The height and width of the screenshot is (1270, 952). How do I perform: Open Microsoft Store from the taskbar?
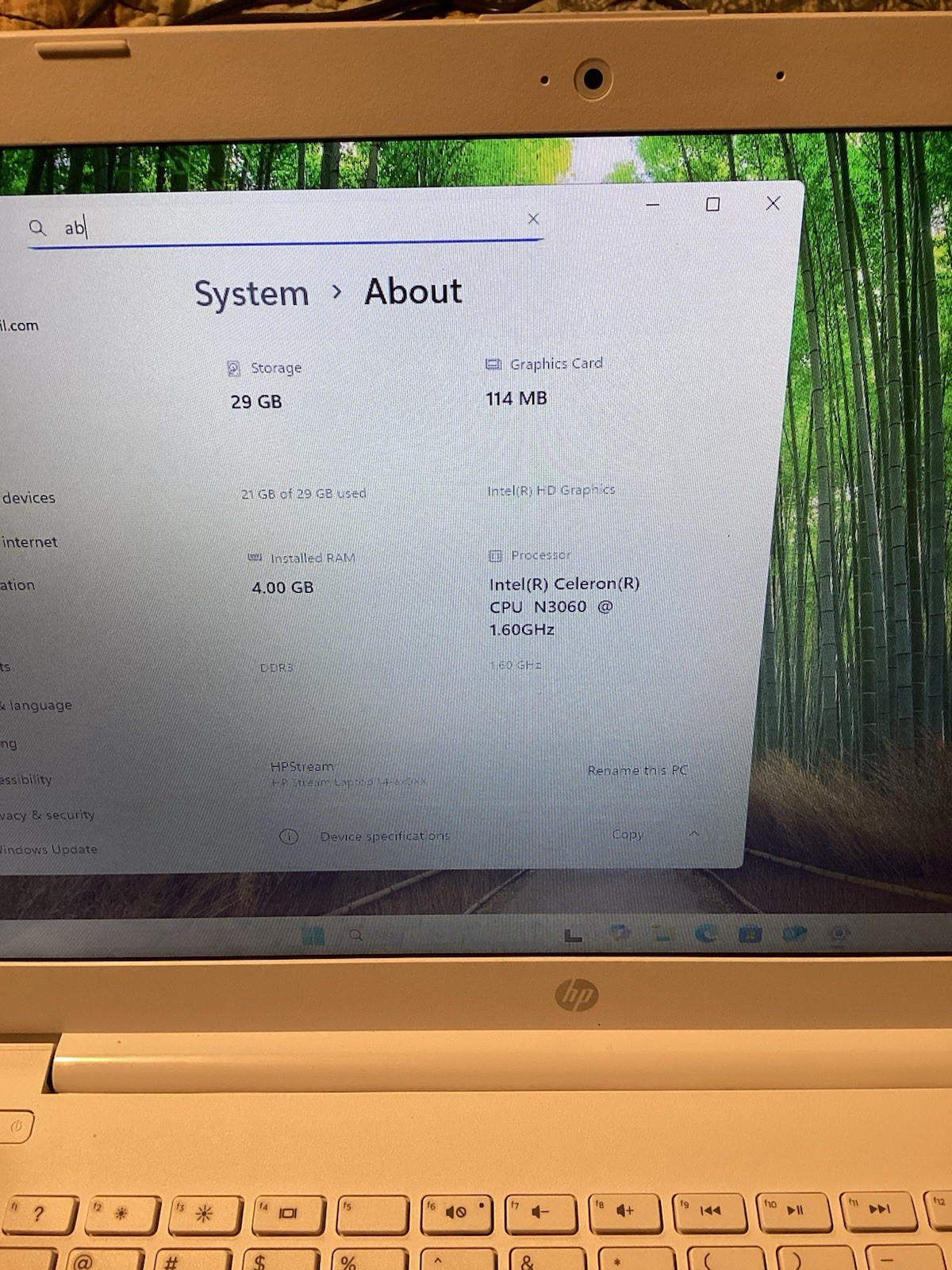[x=750, y=933]
